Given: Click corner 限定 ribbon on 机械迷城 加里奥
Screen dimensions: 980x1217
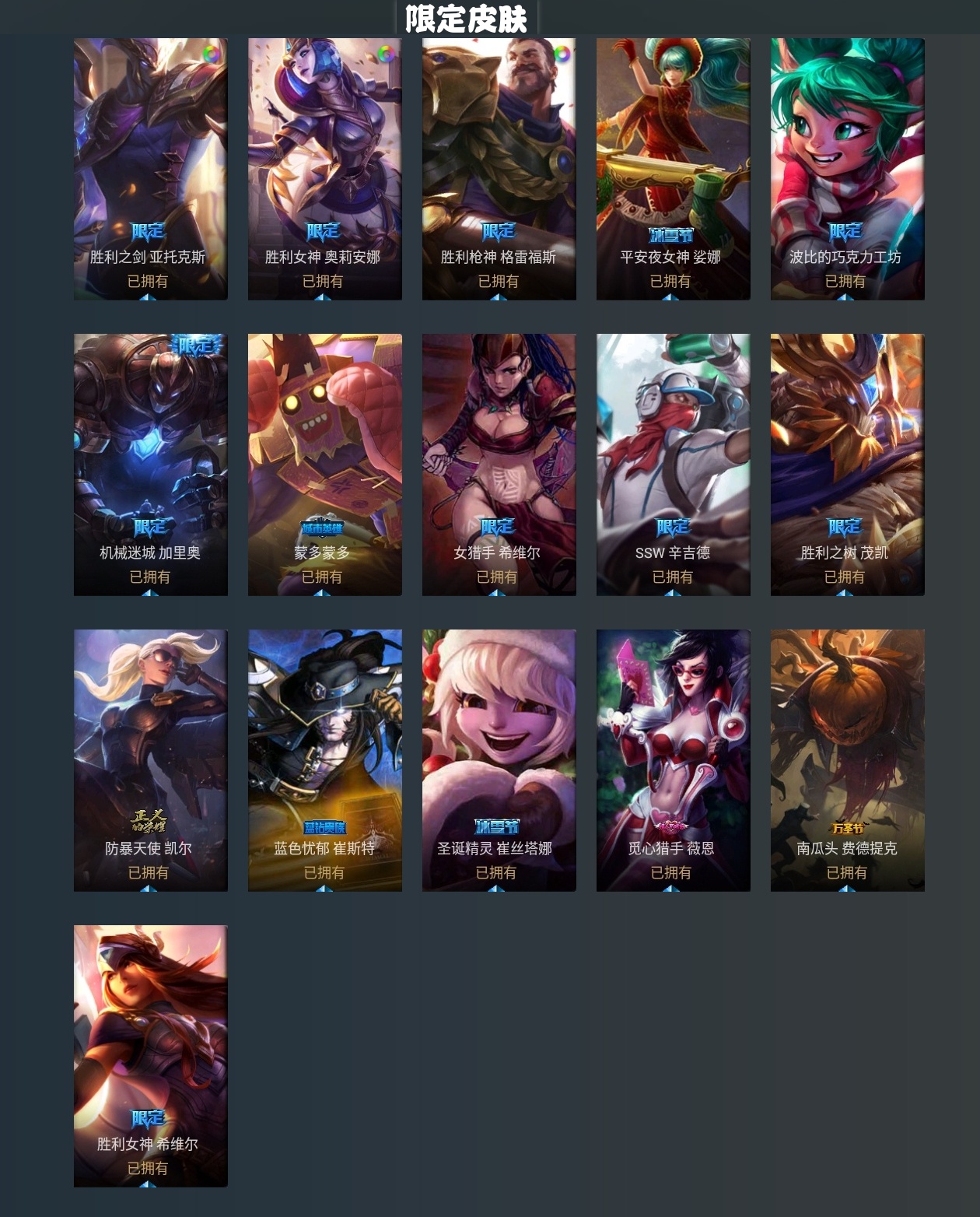Looking at the screenshot, I should pos(197,345).
